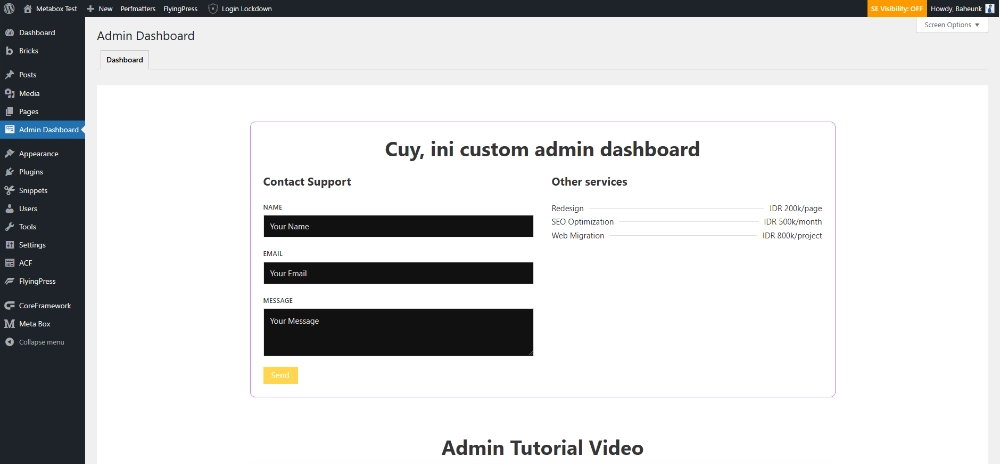Click the SEO Optimization service text
The height and width of the screenshot is (464, 1000).
pos(582,222)
